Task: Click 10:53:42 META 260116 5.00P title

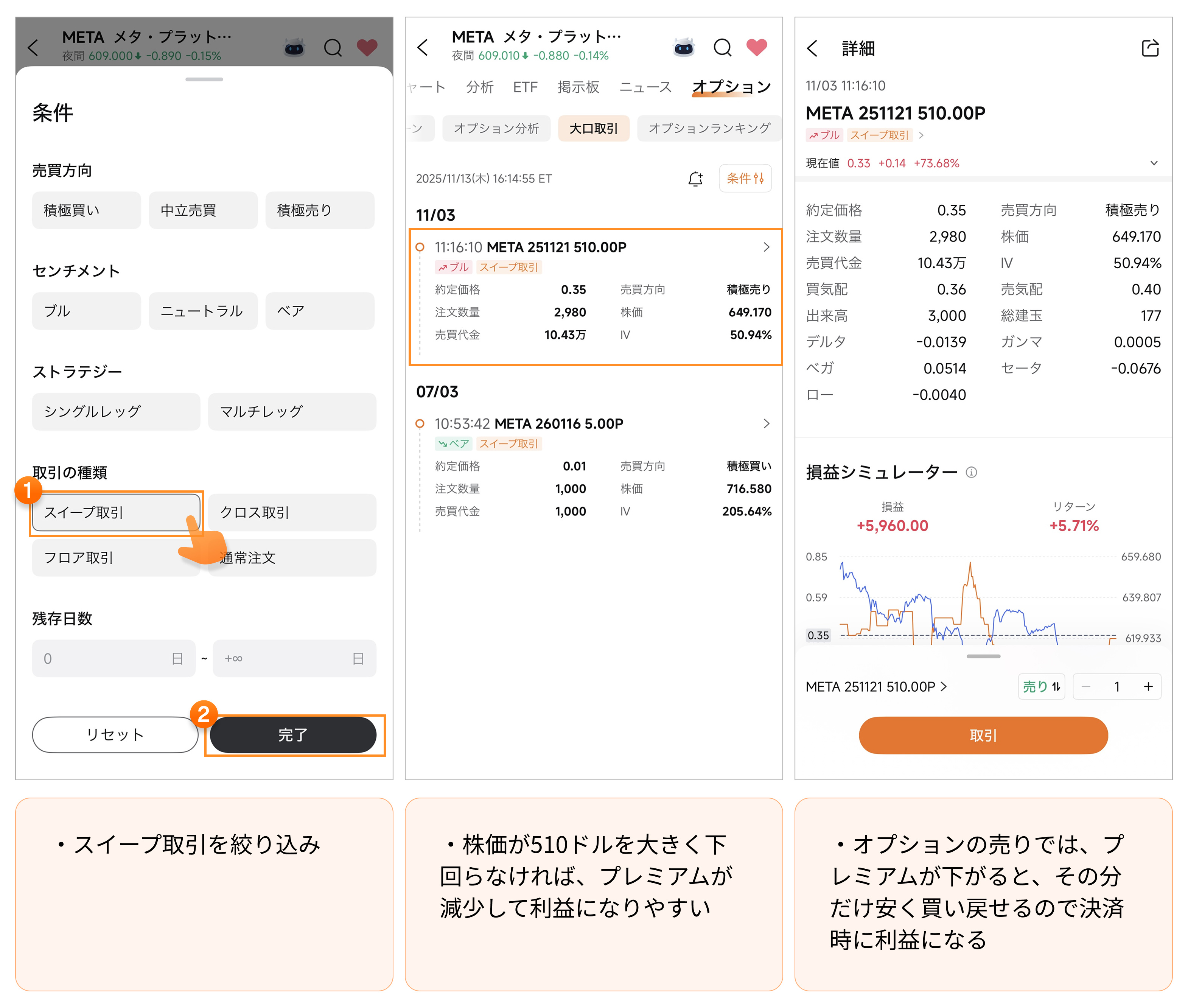Action: (x=529, y=423)
